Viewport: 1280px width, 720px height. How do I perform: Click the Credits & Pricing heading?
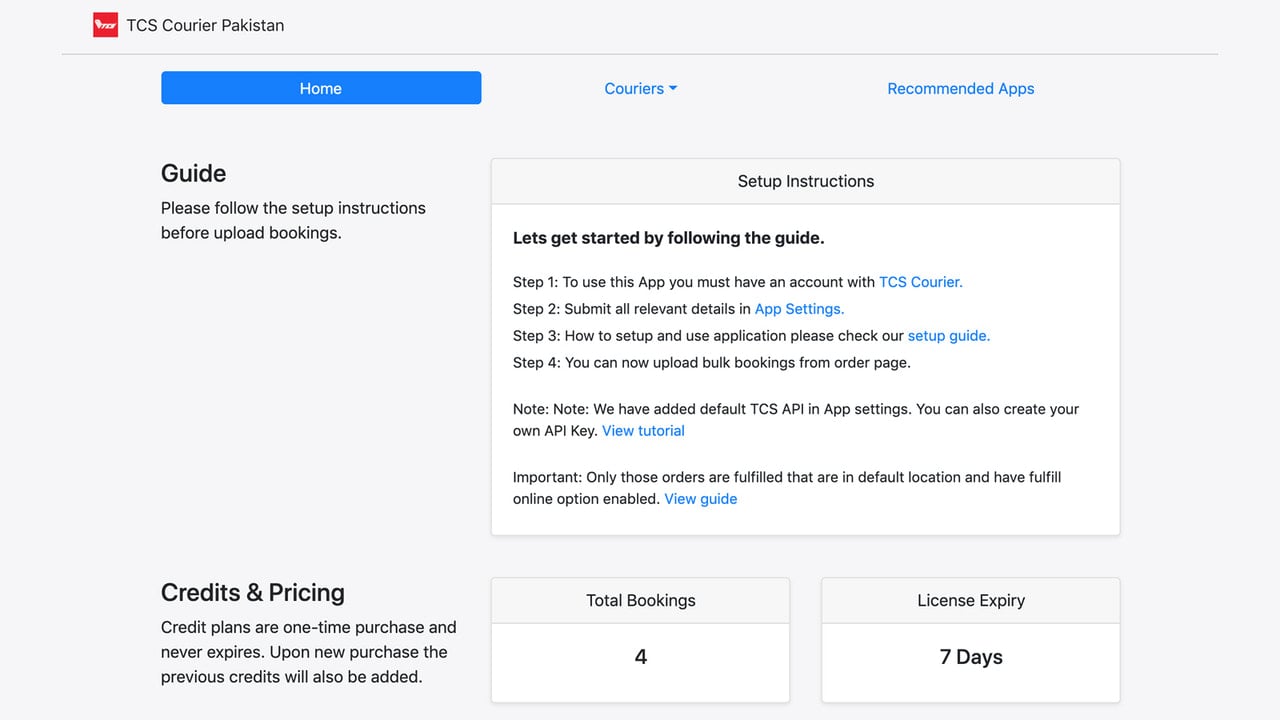(253, 592)
